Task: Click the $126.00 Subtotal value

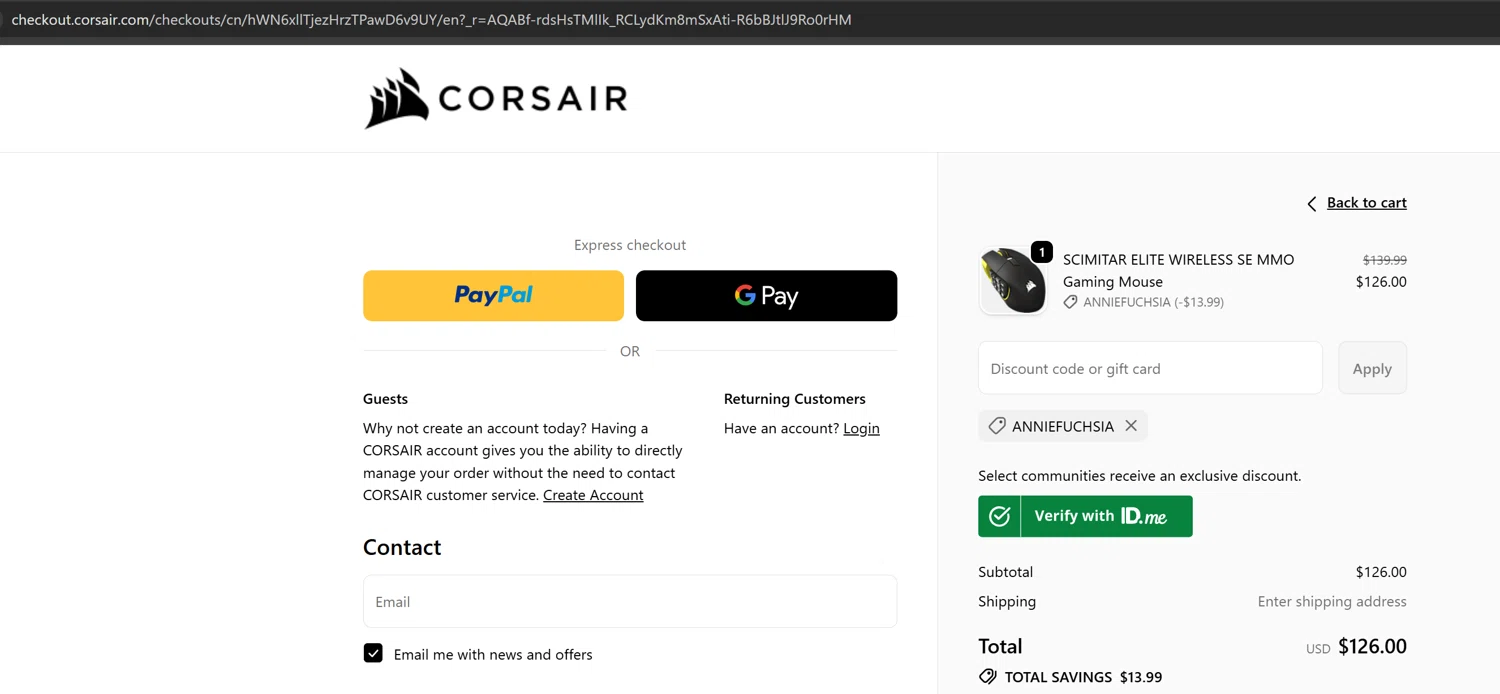Action: [x=1381, y=572]
